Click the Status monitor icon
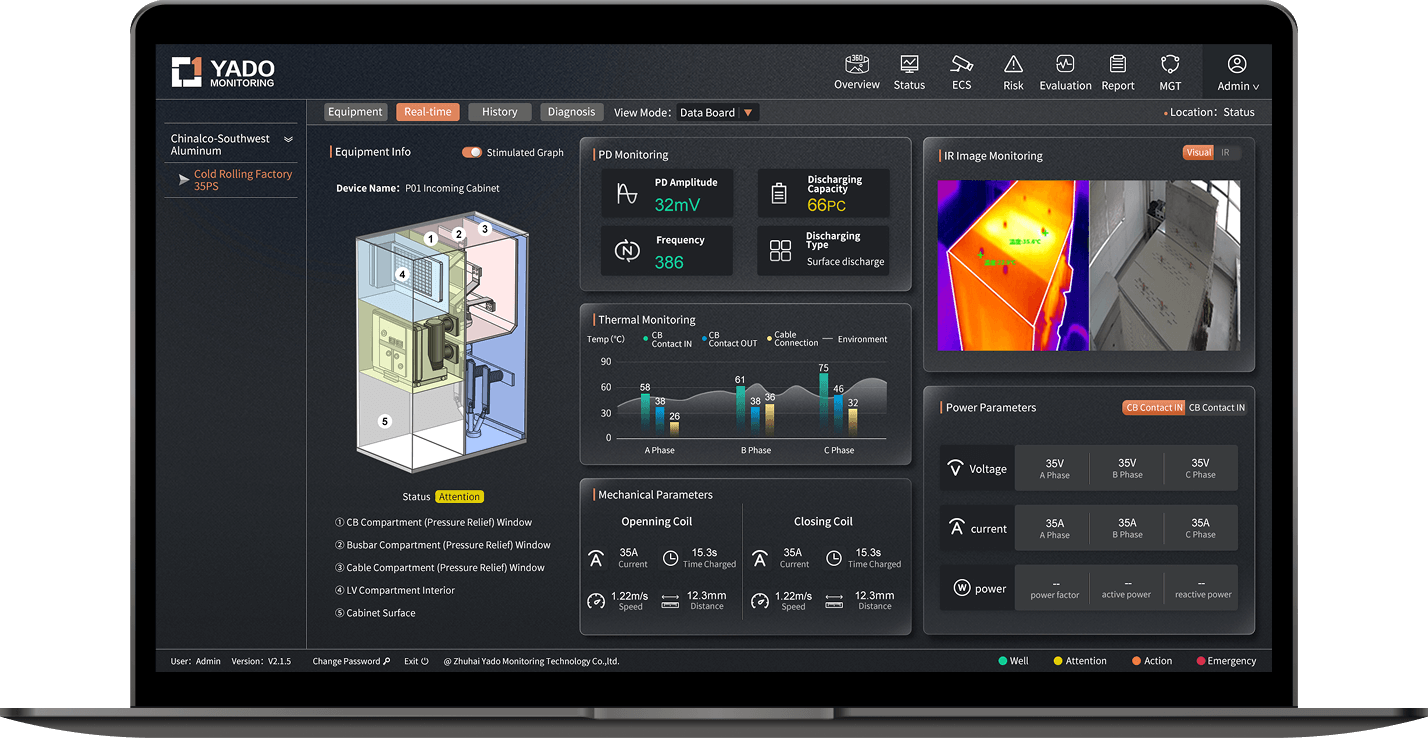Image resolution: width=1428 pixels, height=738 pixels. point(909,65)
